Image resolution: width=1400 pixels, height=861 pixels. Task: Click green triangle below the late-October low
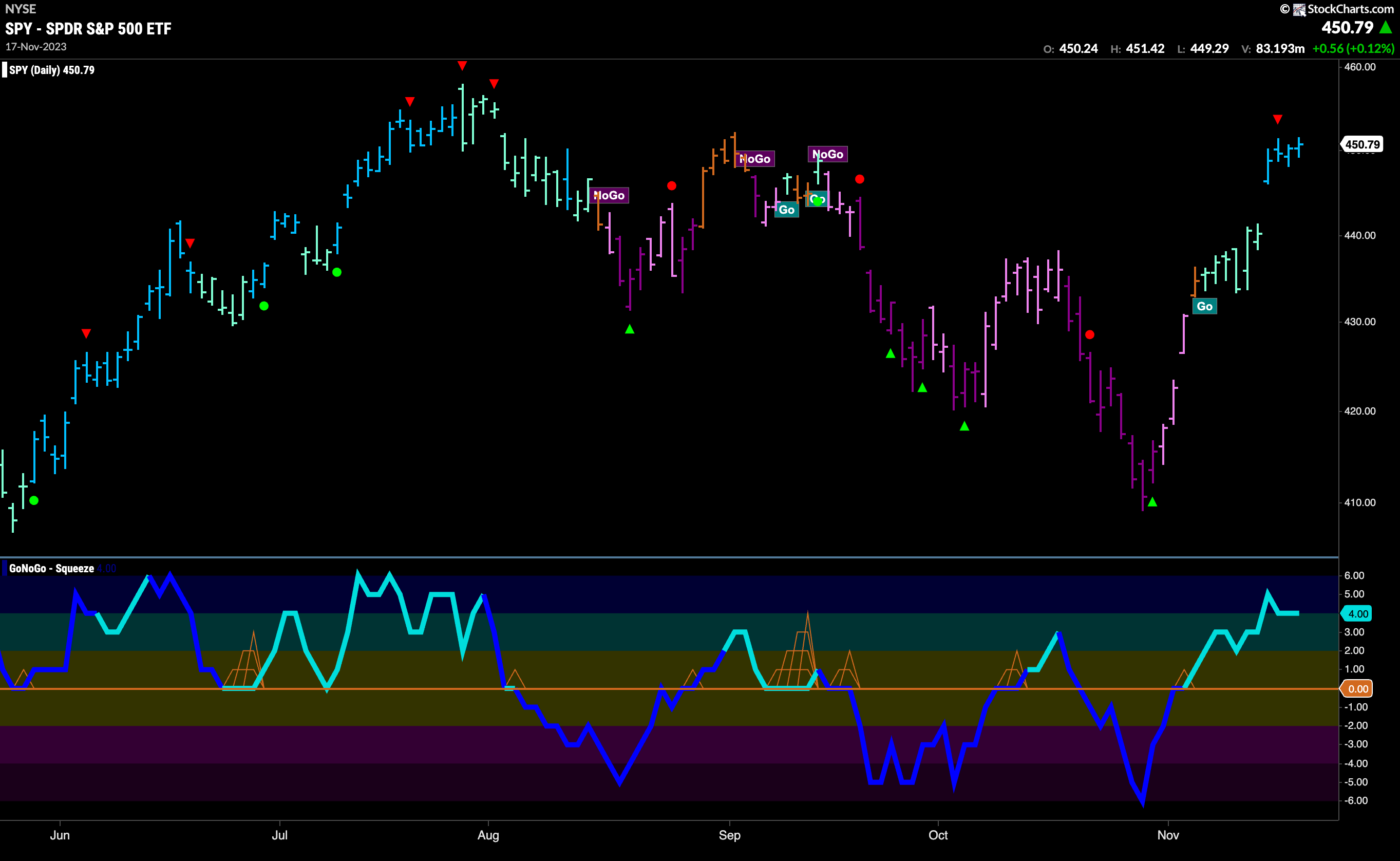pyautogui.click(x=1152, y=502)
